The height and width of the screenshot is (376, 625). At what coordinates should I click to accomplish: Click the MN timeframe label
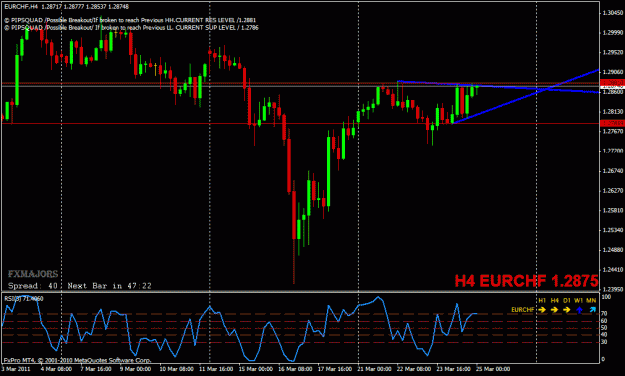coord(592,300)
